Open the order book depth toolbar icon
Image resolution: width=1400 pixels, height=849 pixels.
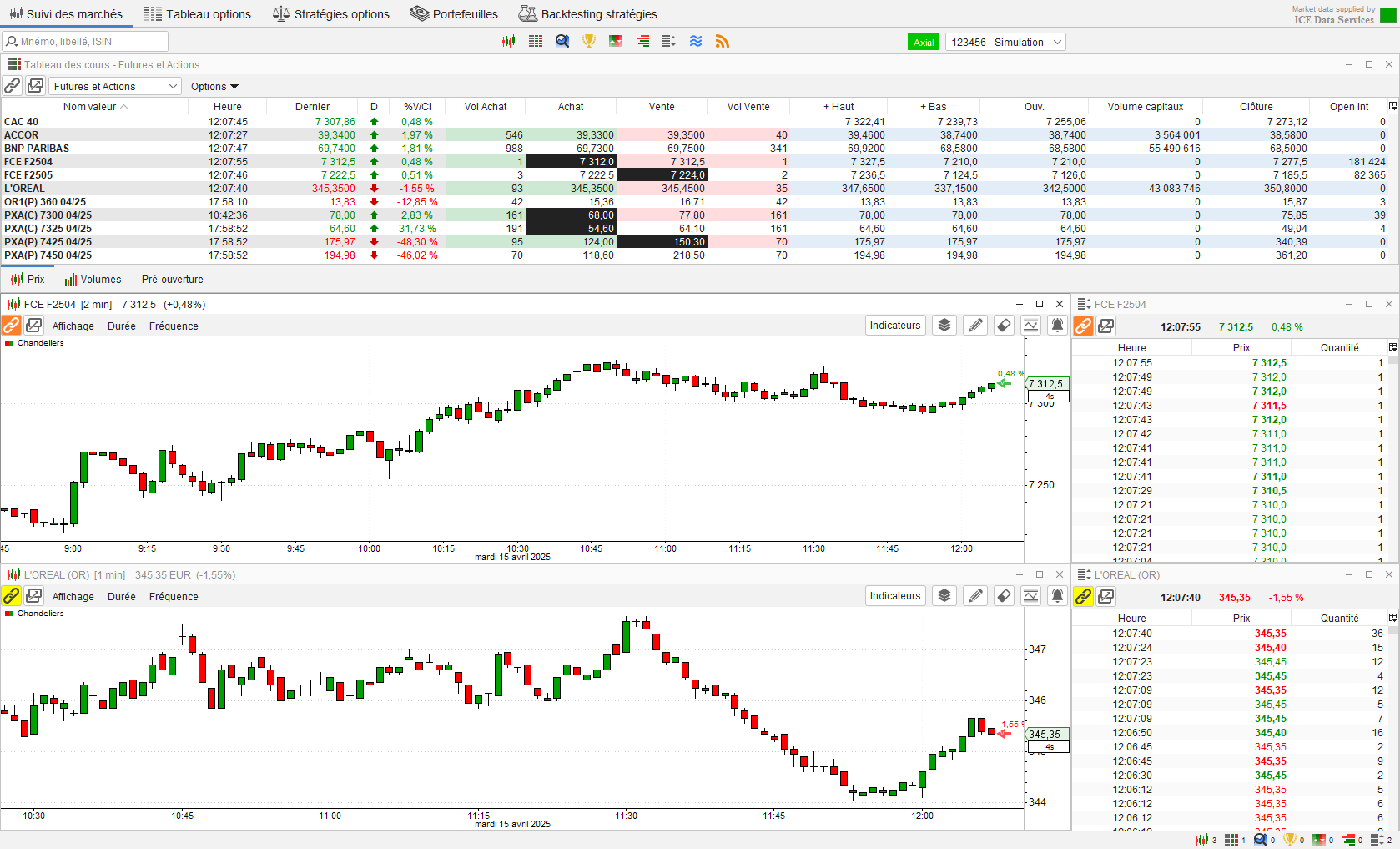pos(642,42)
